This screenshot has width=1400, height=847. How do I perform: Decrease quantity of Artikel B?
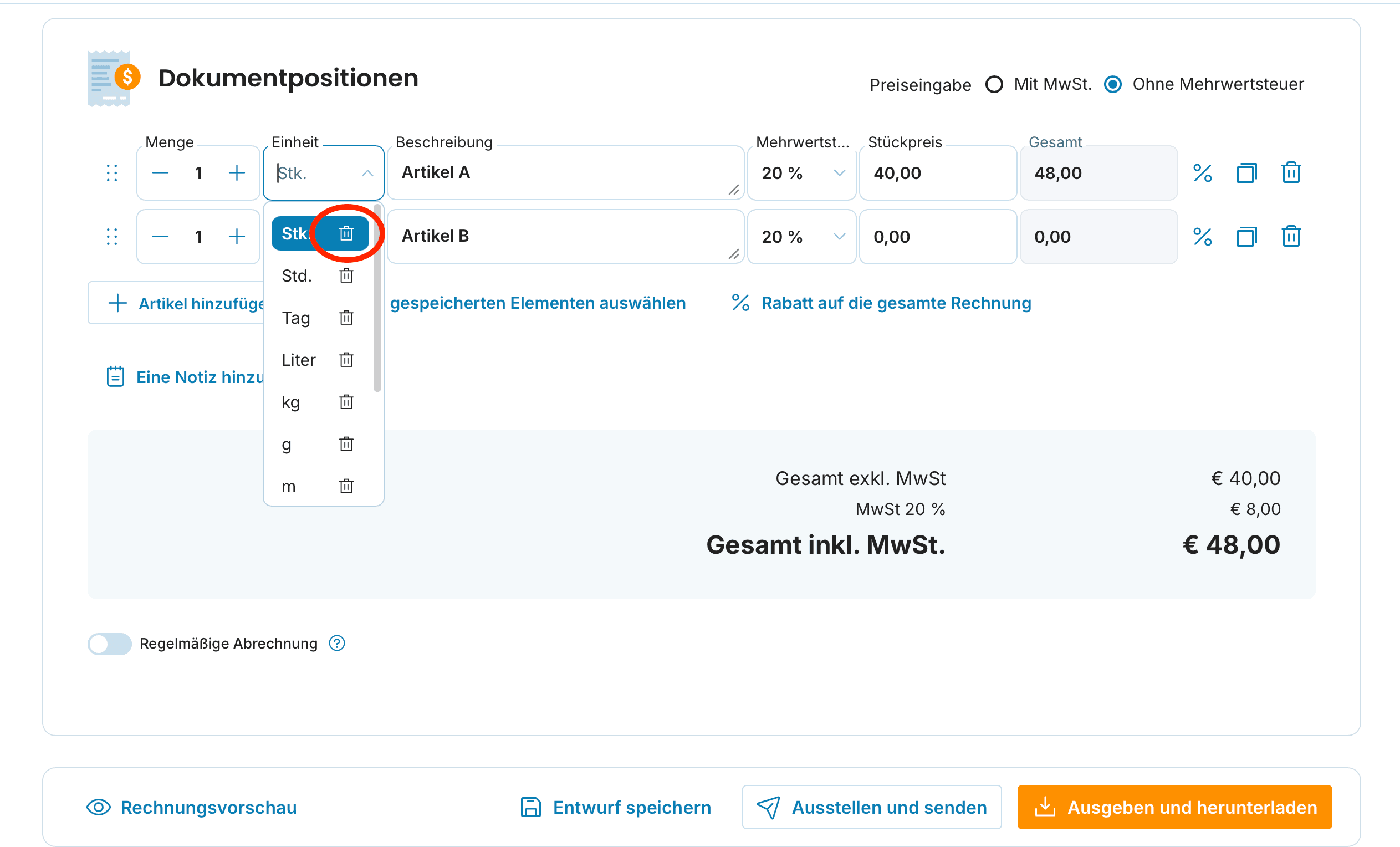[x=160, y=237]
